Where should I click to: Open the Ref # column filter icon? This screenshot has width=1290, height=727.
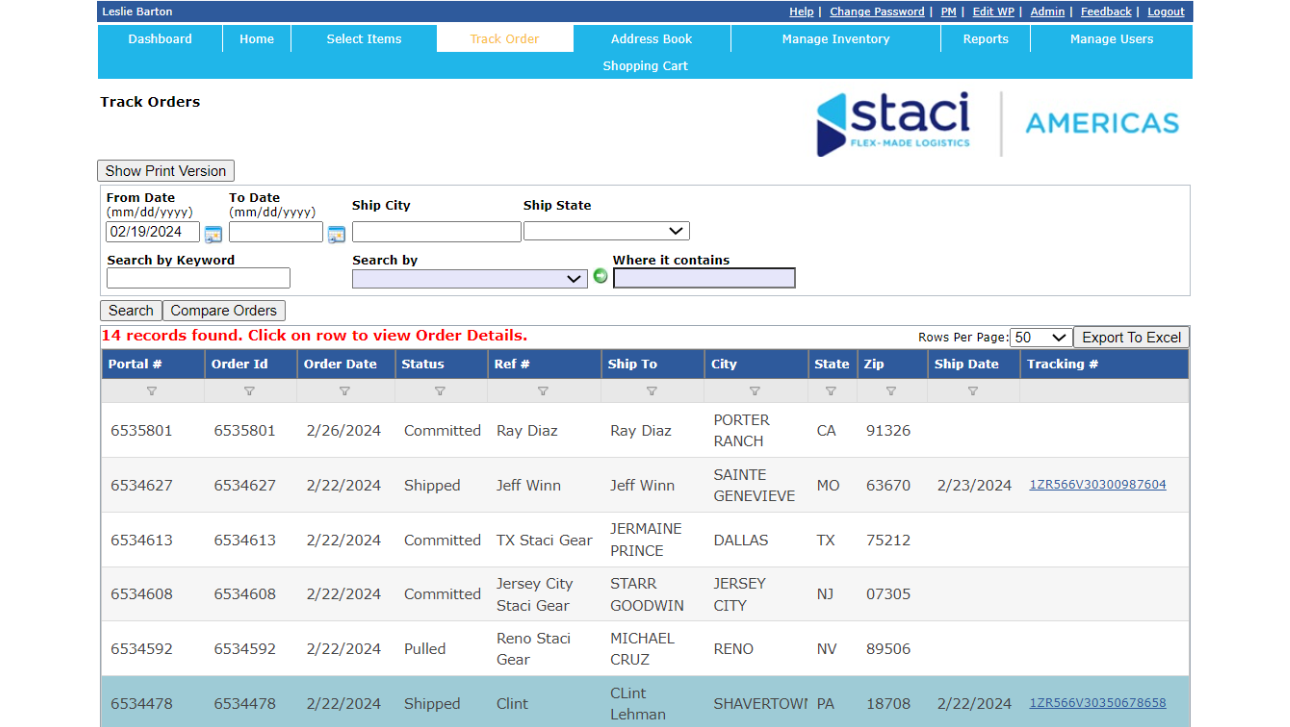pos(543,391)
